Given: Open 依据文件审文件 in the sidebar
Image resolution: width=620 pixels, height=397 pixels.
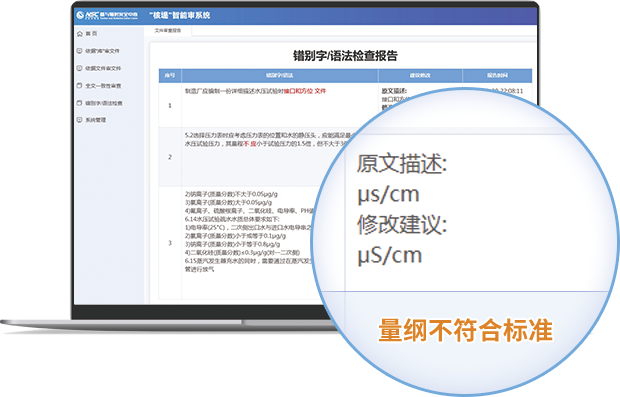Looking at the screenshot, I should [x=103, y=68].
